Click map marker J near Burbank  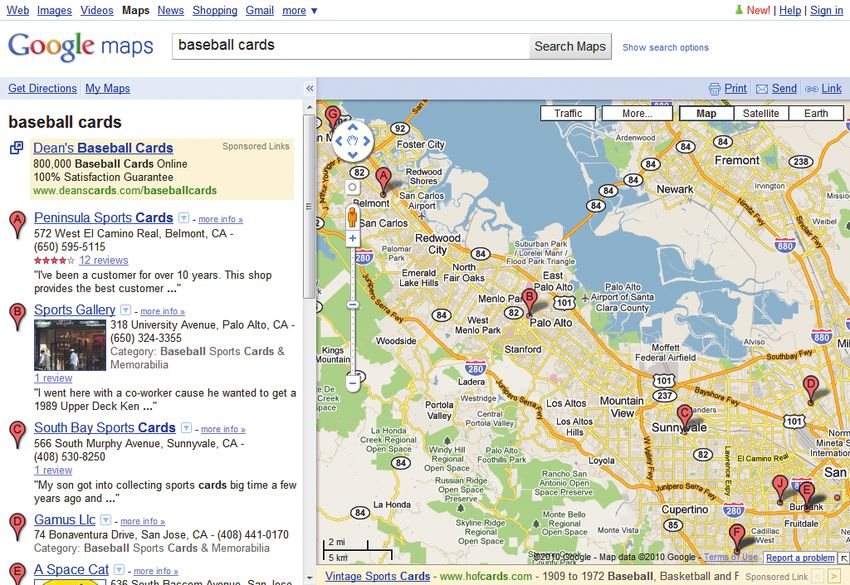(x=780, y=490)
